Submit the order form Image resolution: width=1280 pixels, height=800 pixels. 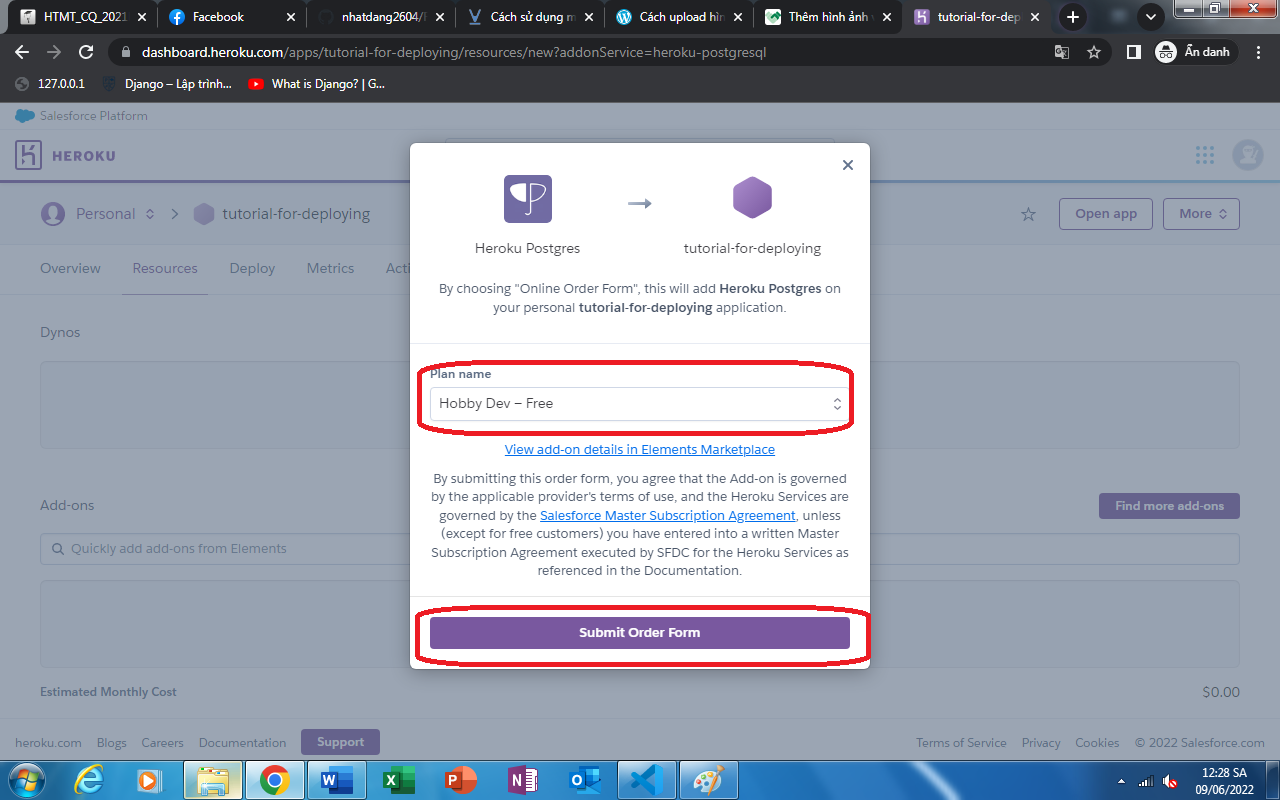pos(640,633)
